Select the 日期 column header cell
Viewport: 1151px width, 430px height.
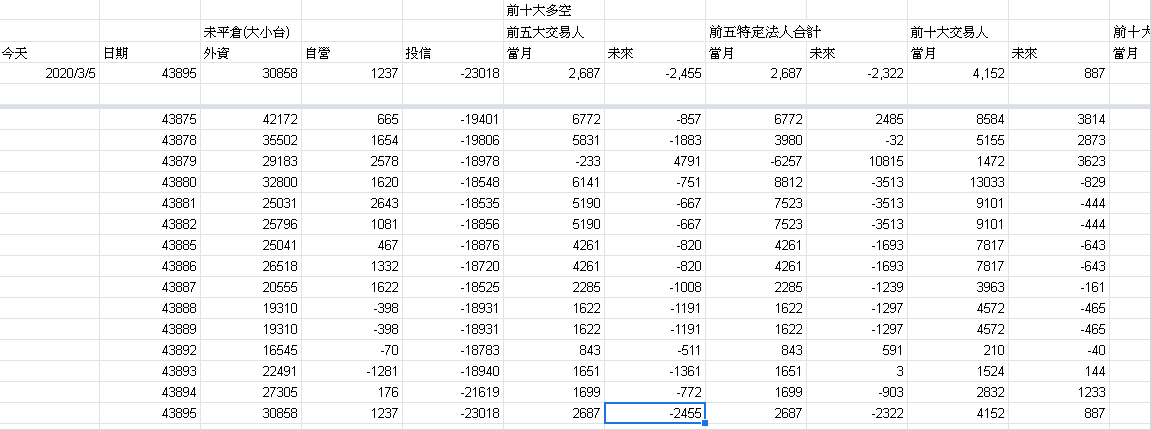point(150,53)
